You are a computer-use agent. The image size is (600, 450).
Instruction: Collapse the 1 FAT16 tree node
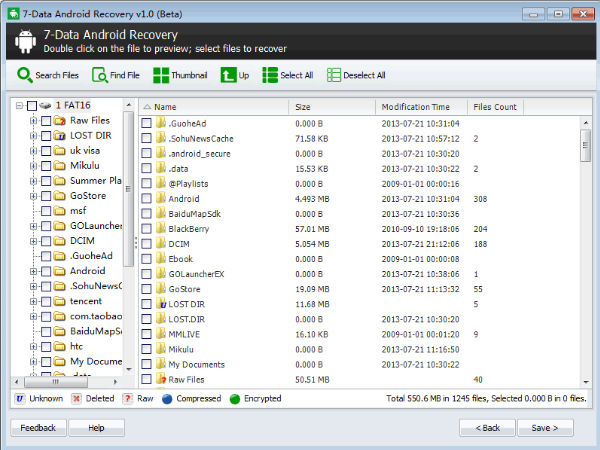coord(19,105)
